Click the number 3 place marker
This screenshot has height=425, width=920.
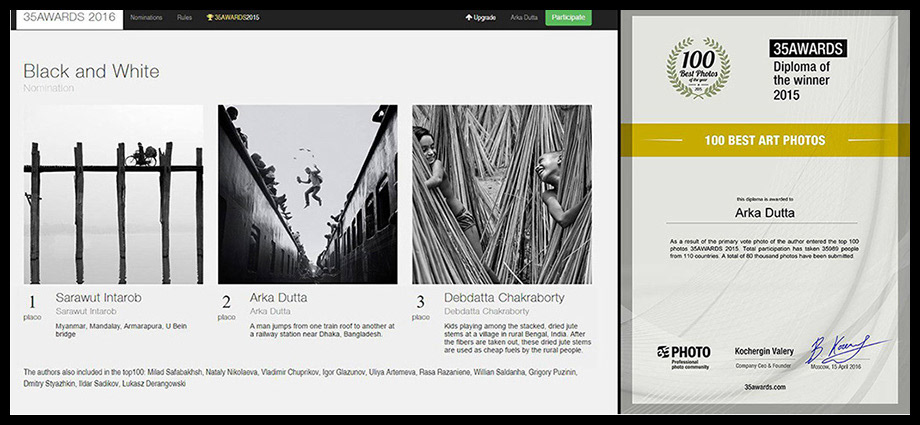[420, 302]
